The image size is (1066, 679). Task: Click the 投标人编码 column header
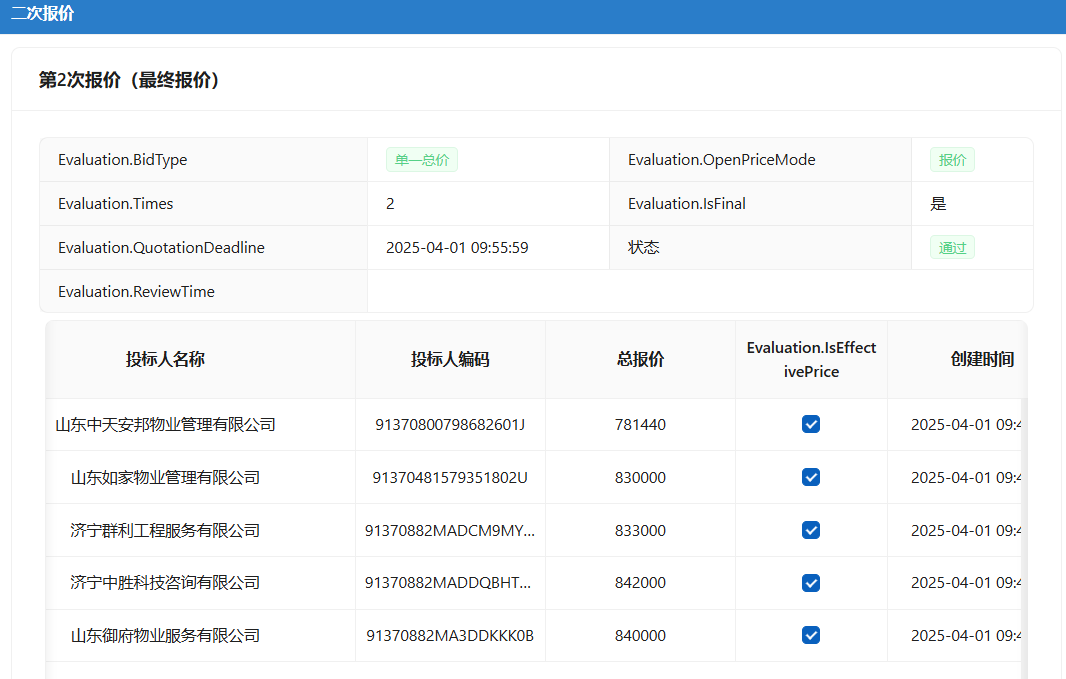pos(450,359)
